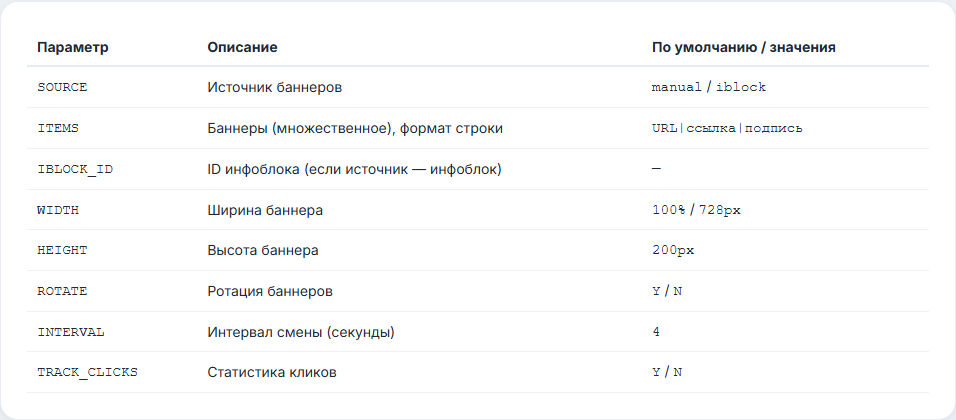The image size is (956, 420).
Task: Click the Параметр column header
Action: (x=73, y=48)
